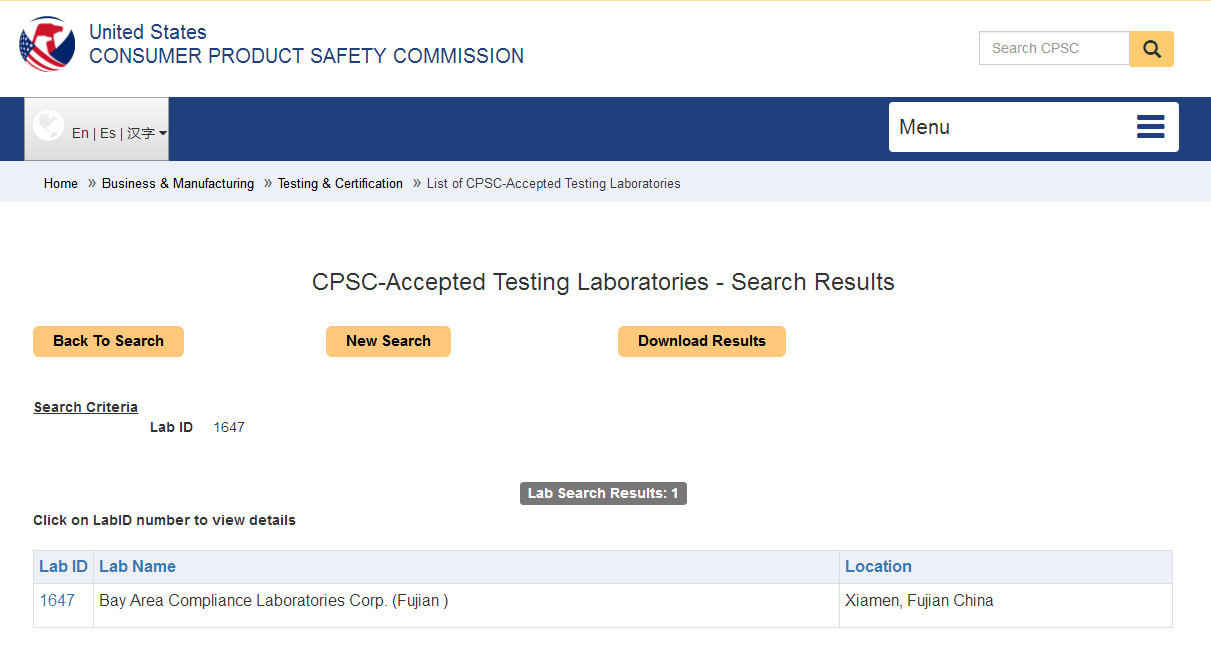Click the United States Consumer Product Safety Commission title
Viewport: 1211px width, 656px height.
tap(306, 44)
